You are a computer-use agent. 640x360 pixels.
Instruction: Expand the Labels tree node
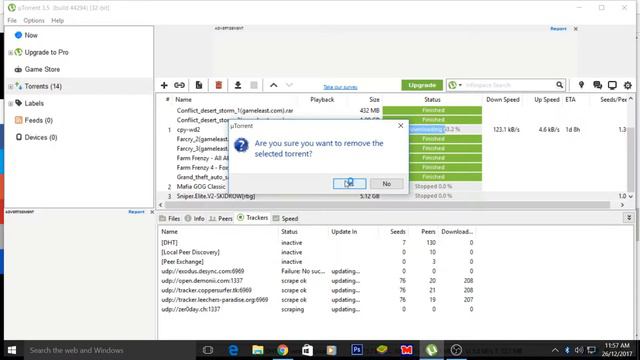(x=10, y=104)
